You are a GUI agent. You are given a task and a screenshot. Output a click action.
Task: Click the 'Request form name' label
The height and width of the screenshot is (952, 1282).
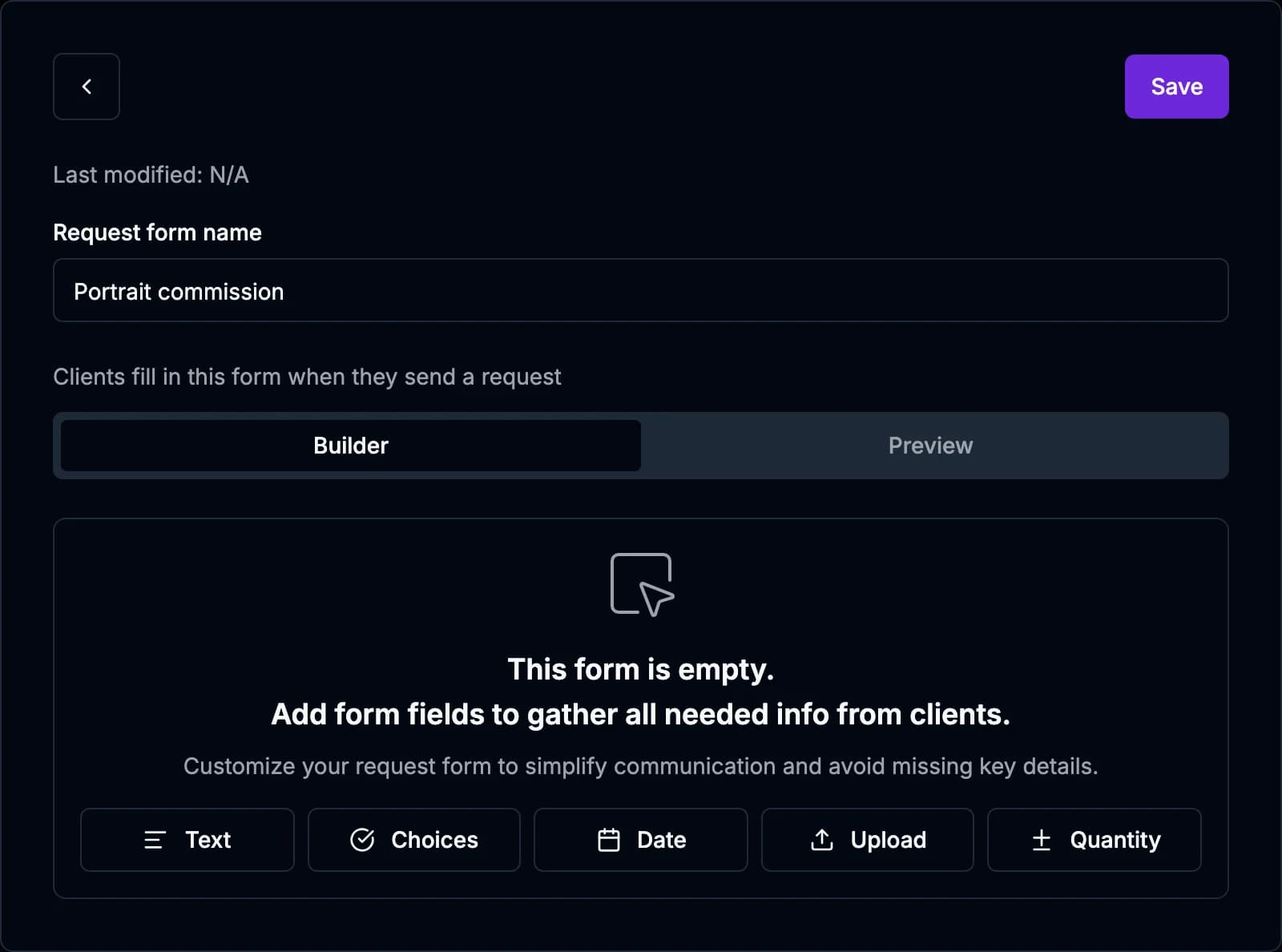(157, 232)
